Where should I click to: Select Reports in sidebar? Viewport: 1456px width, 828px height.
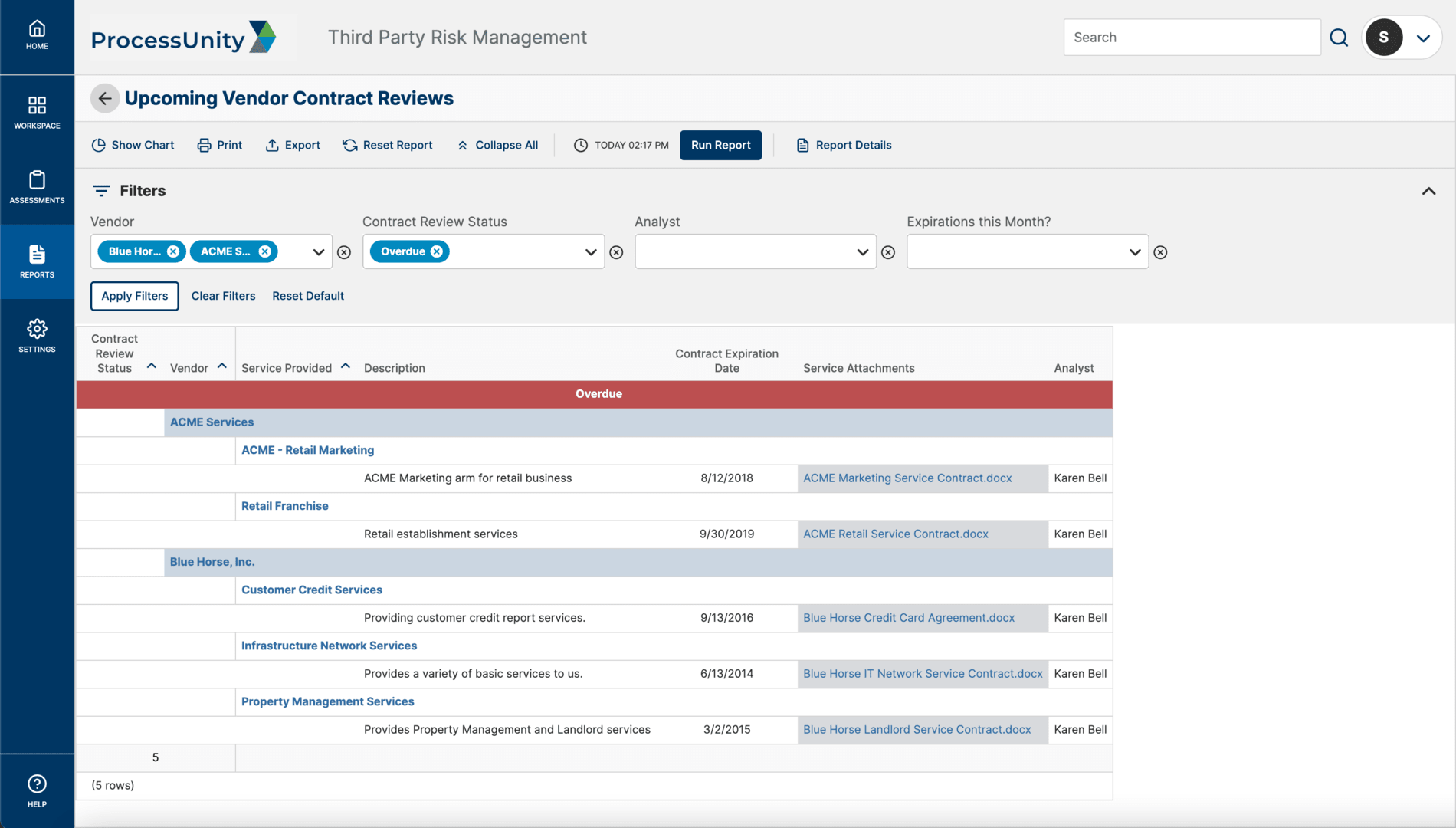click(x=37, y=261)
